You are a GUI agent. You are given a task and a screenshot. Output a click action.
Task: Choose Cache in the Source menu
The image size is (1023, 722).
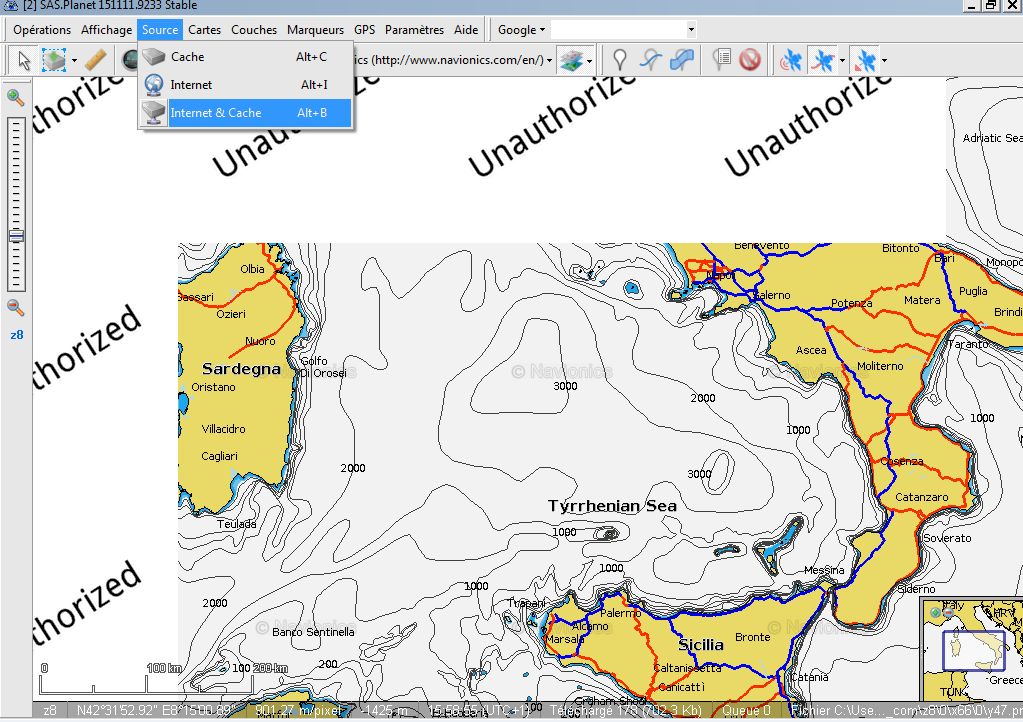(x=246, y=57)
